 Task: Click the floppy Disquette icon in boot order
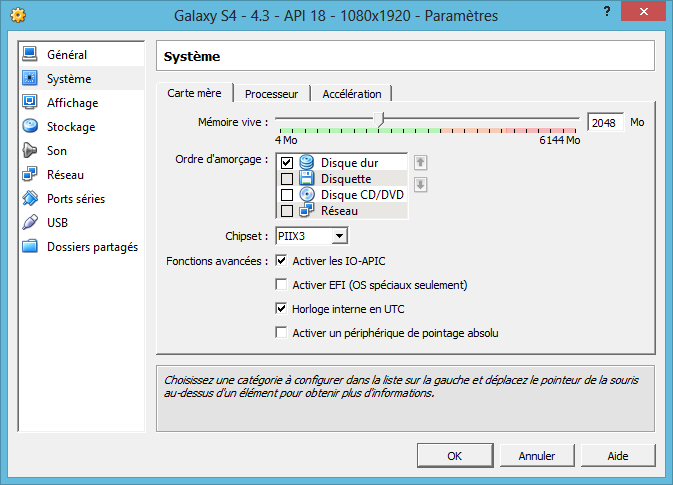306,178
